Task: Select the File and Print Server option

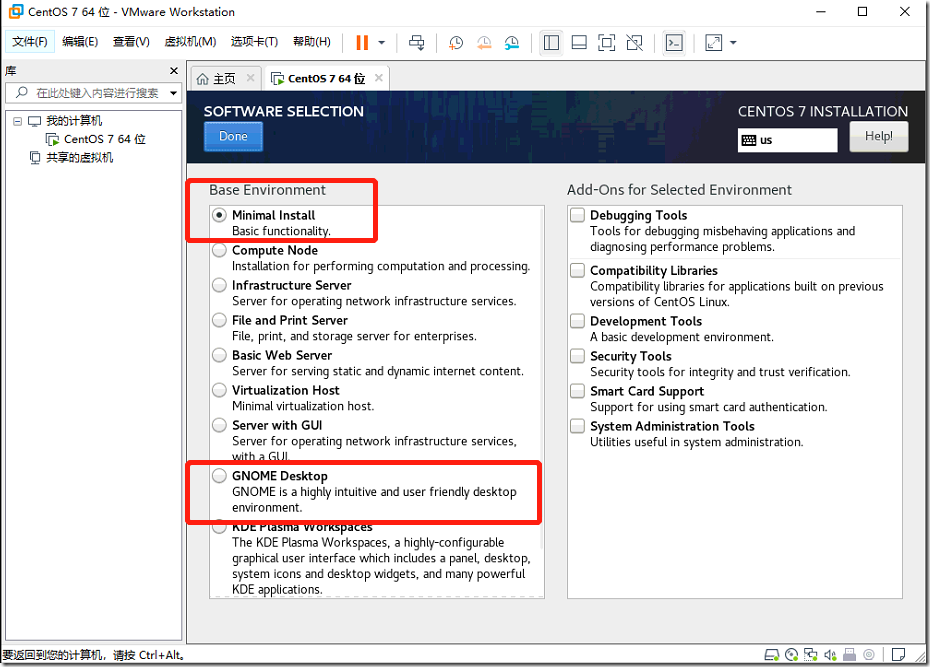Action: pyautogui.click(x=219, y=320)
